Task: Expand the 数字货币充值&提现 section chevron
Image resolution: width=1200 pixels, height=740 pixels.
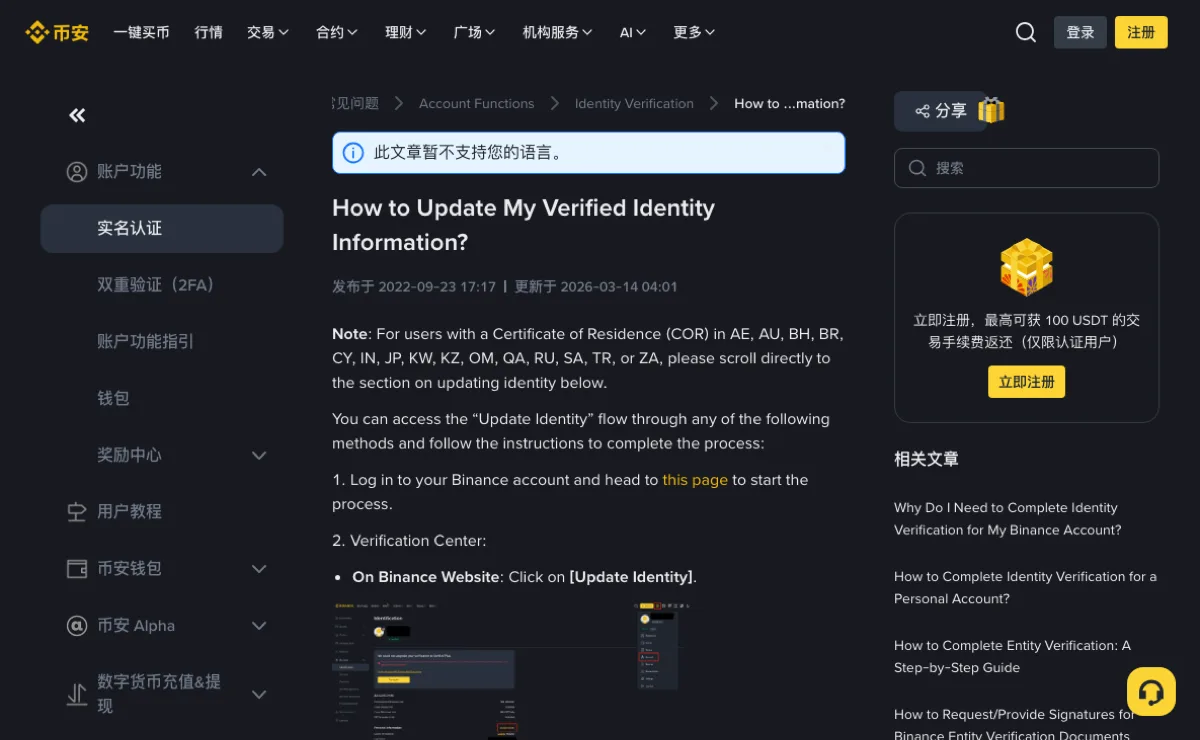Action: coord(259,694)
